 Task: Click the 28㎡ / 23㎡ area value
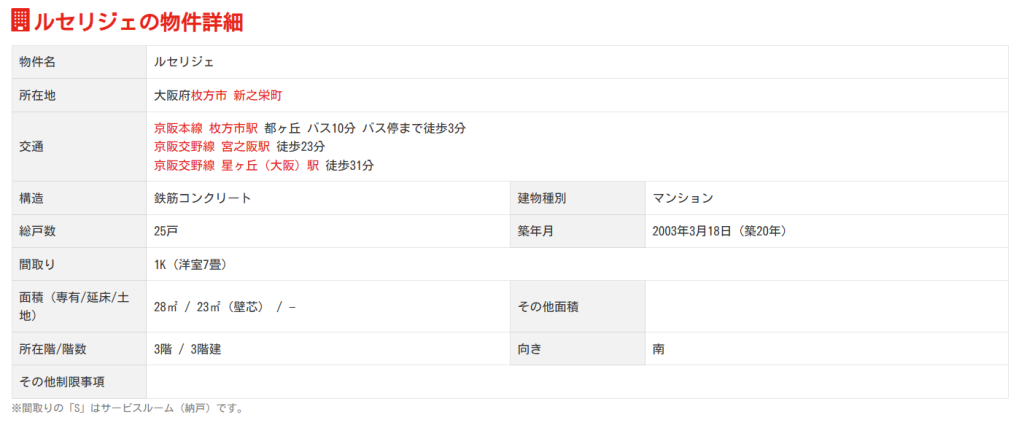(x=224, y=306)
